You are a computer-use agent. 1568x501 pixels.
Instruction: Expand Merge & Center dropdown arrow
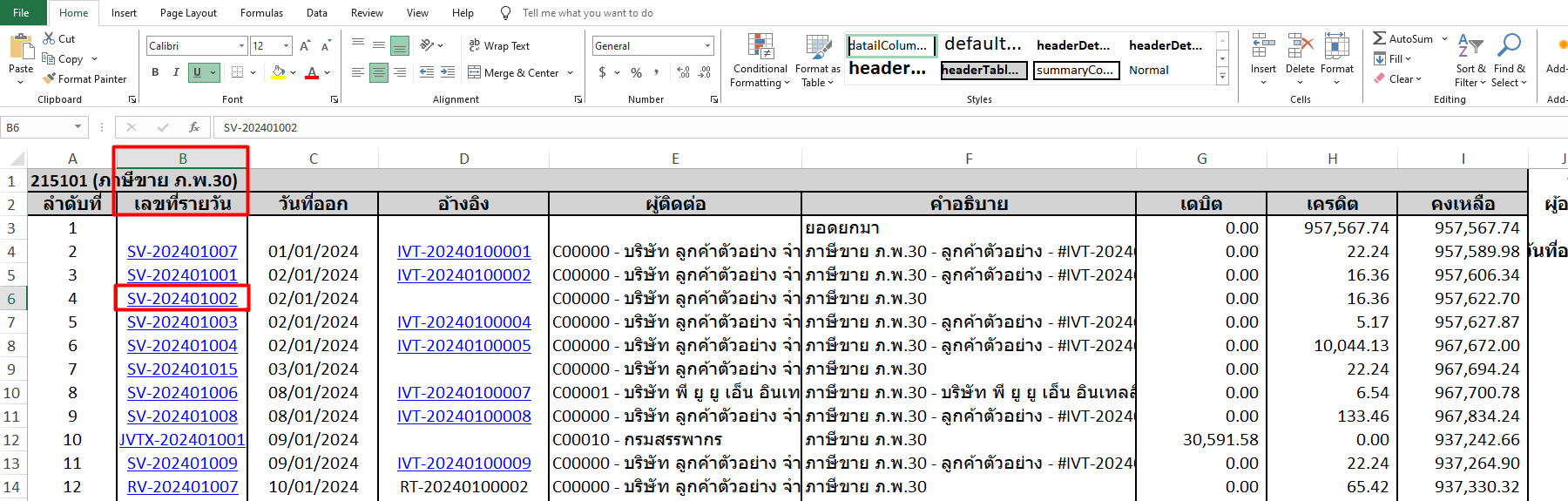pyautogui.click(x=570, y=72)
